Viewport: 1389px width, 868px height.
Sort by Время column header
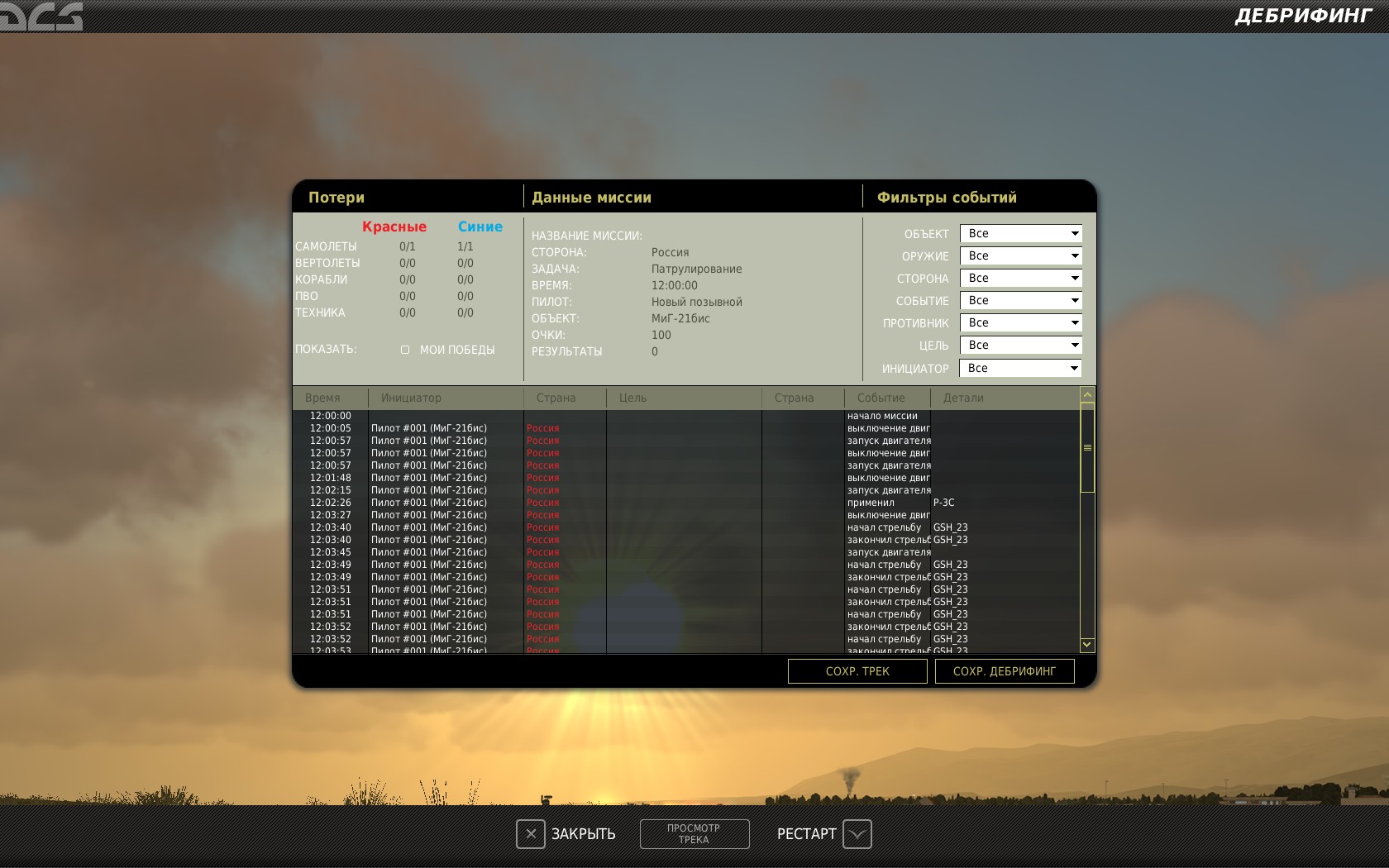tap(330, 398)
